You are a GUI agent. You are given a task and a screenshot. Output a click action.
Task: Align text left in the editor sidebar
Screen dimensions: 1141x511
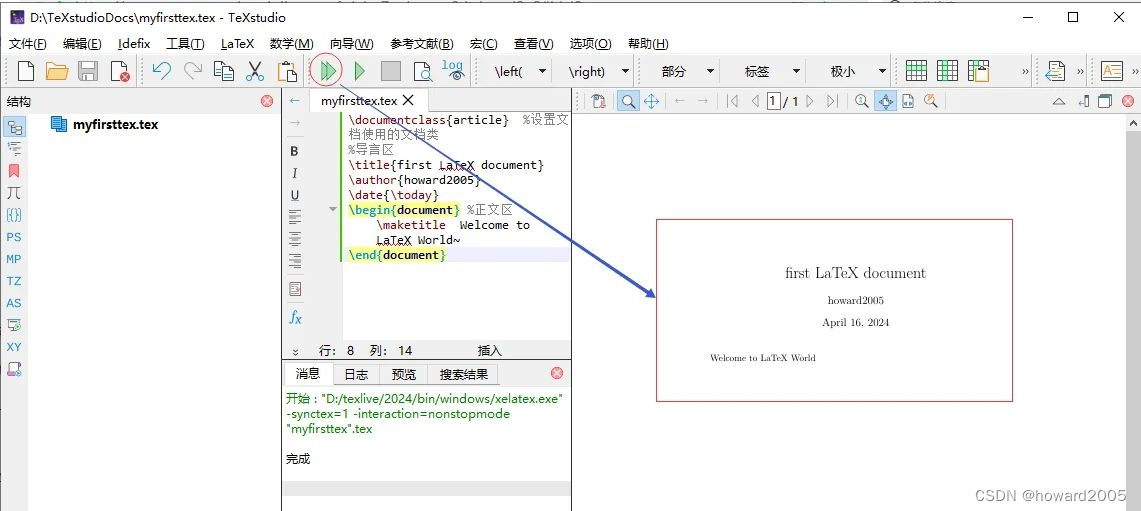tap(295, 216)
